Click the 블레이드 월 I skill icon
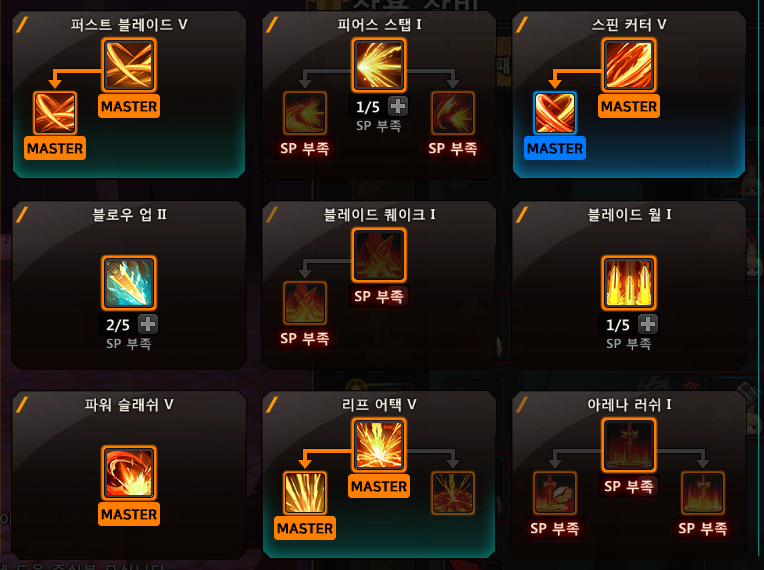 629,283
